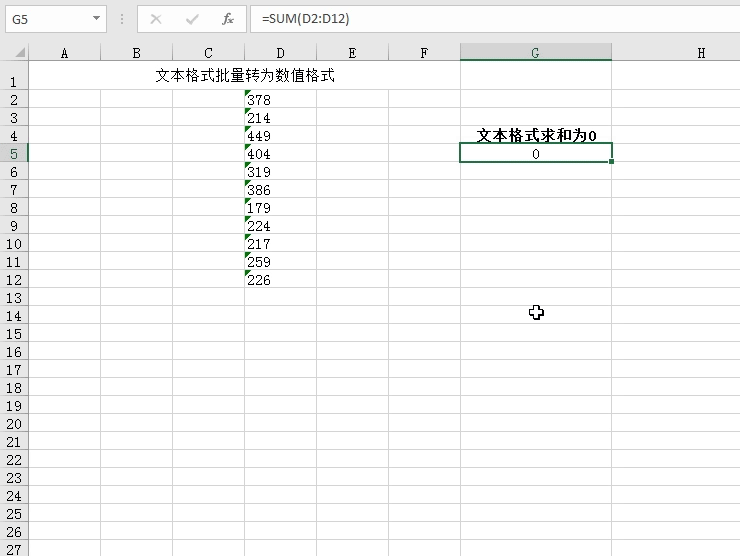The width and height of the screenshot is (740, 556).
Task: Click the title cell 文本格式批量转为数值格式
Action: [x=244, y=76]
